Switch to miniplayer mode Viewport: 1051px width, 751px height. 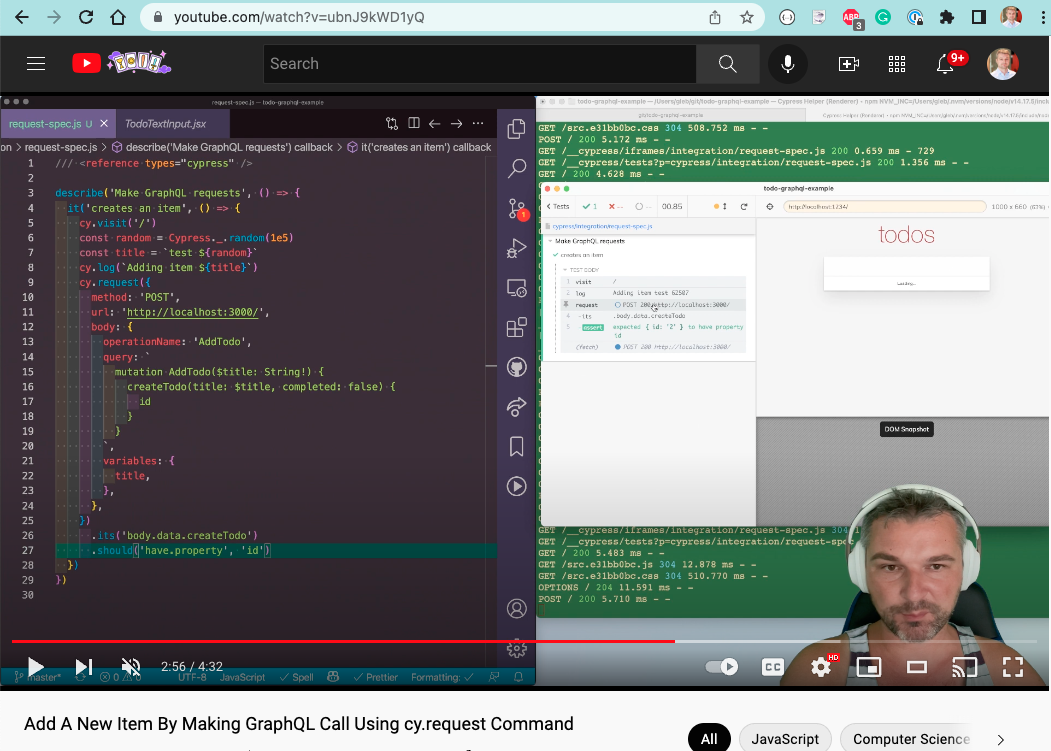click(869, 667)
